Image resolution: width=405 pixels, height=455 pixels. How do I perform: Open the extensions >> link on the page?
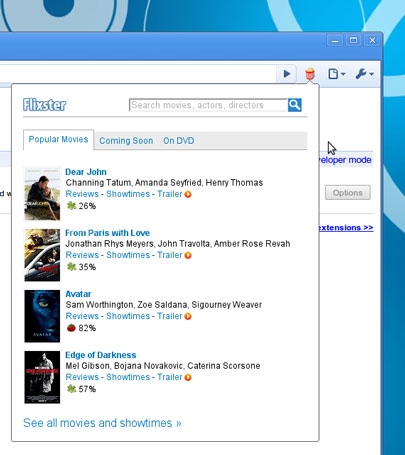[x=346, y=228]
